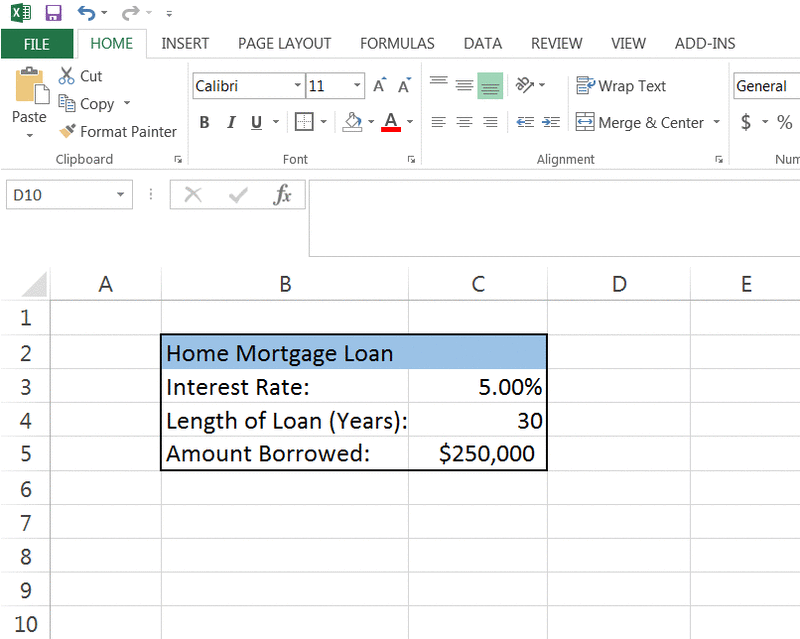Click the Percent Style icon
The height and width of the screenshot is (639, 800).
point(785,122)
